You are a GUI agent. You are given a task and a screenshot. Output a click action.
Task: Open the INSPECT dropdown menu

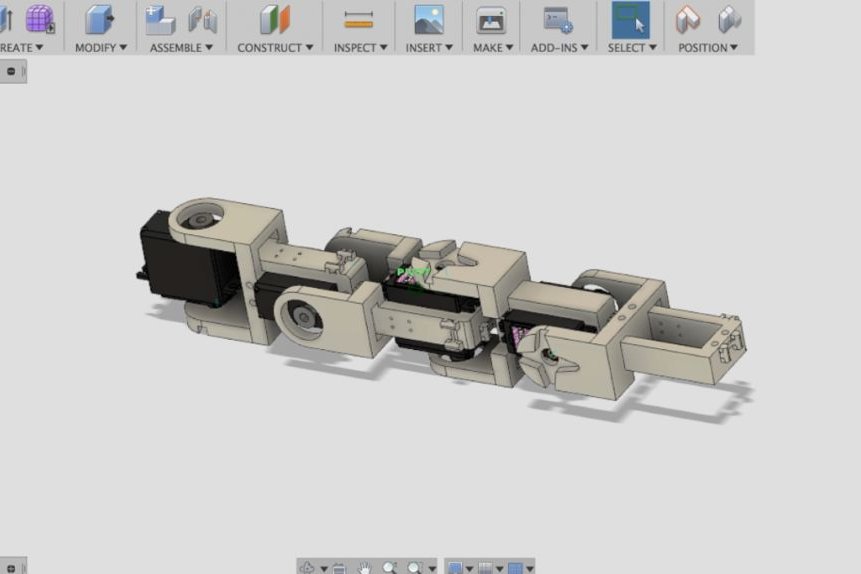point(360,48)
